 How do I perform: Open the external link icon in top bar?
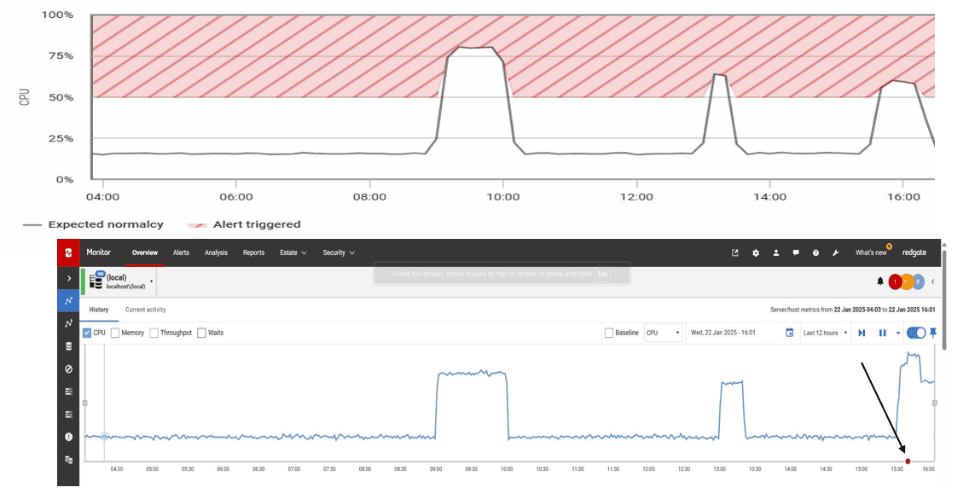point(735,253)
